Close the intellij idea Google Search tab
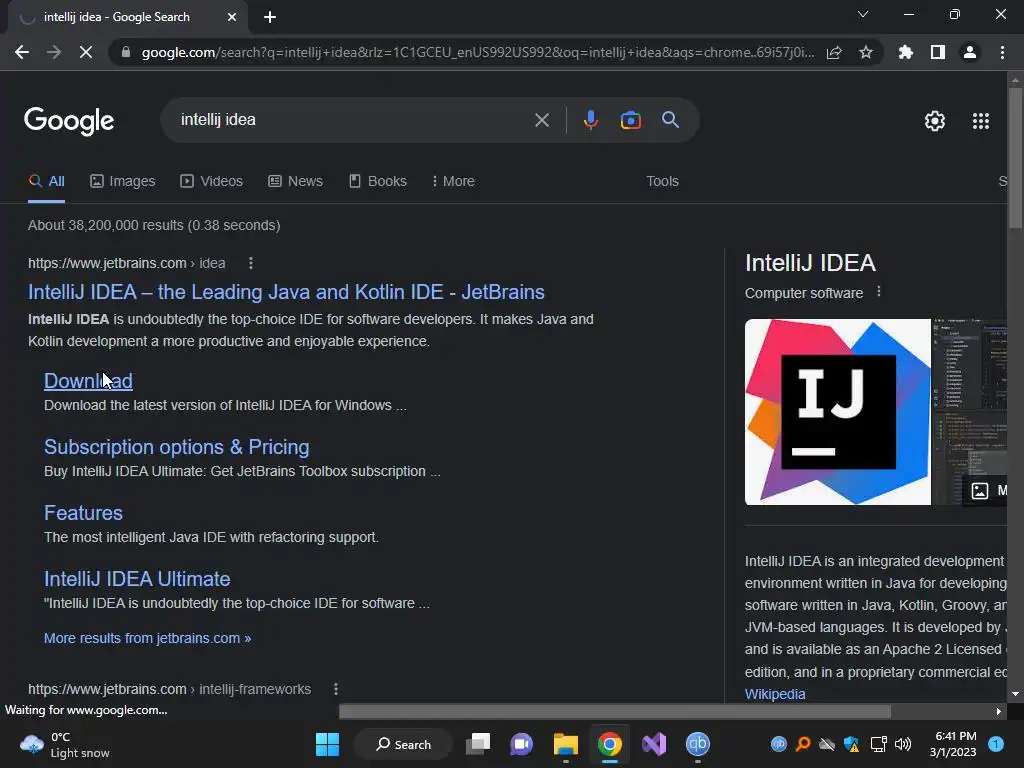Image resolution: width=1024 pixels, height=768 pixels. [x=232, y=18]
